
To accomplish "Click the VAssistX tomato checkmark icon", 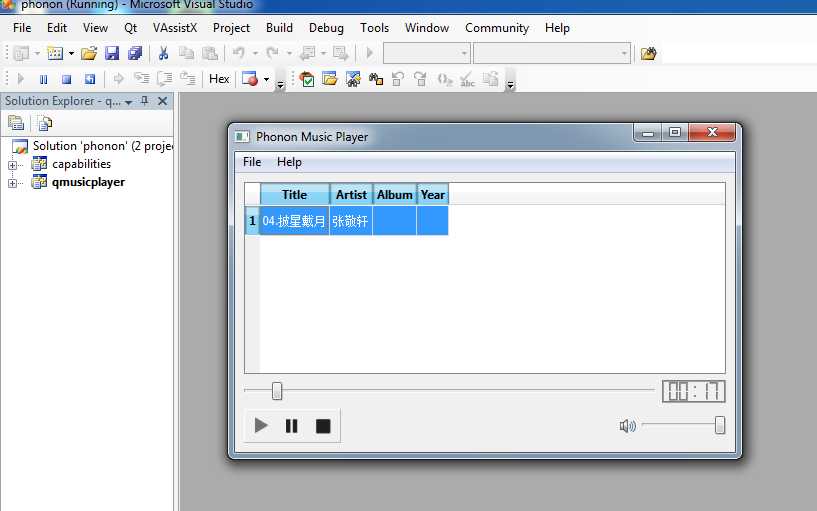I will coord(307,79).
